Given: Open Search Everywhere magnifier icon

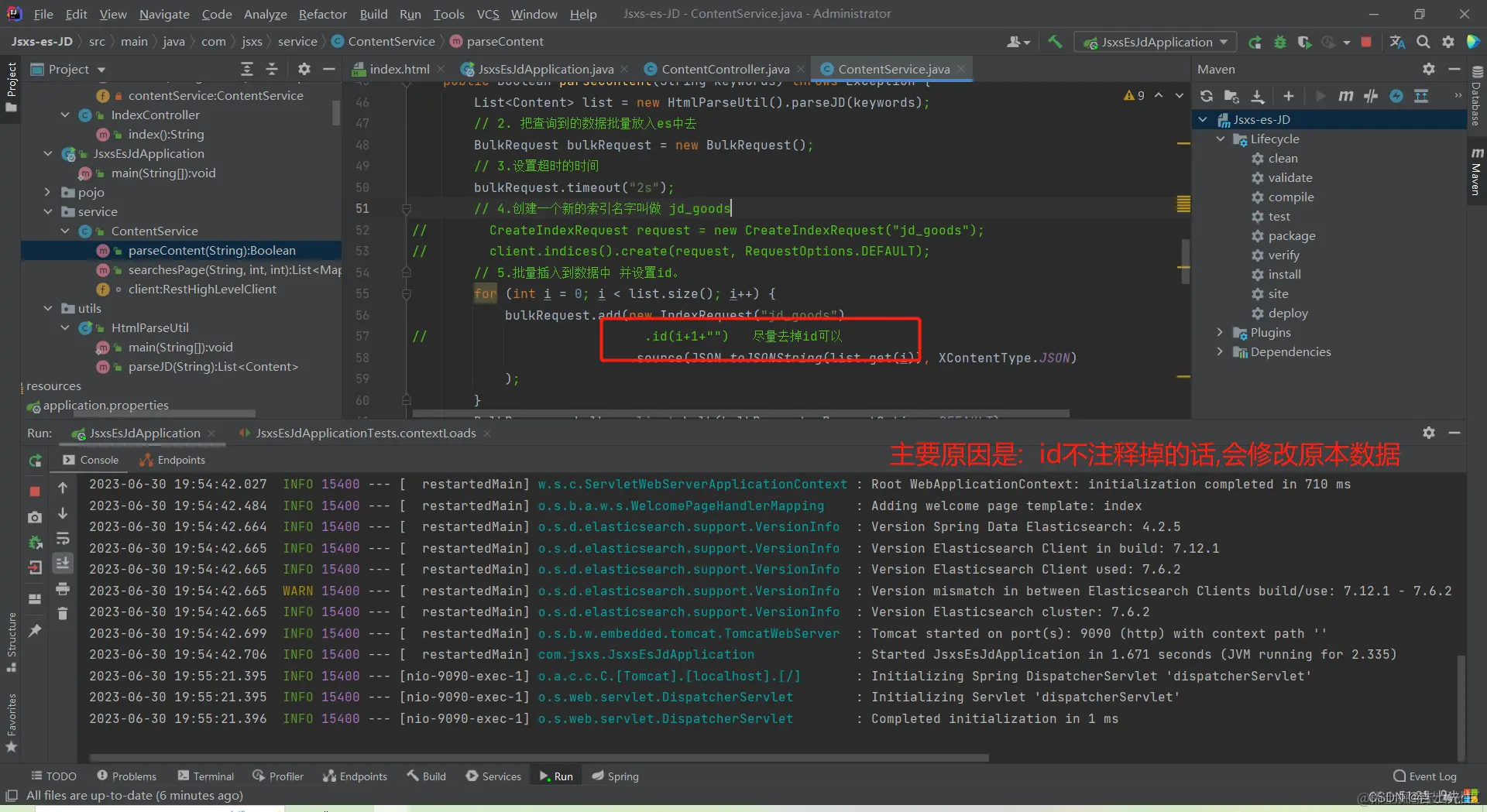Looking at the screenshot, I should (x=1423, y=42).
